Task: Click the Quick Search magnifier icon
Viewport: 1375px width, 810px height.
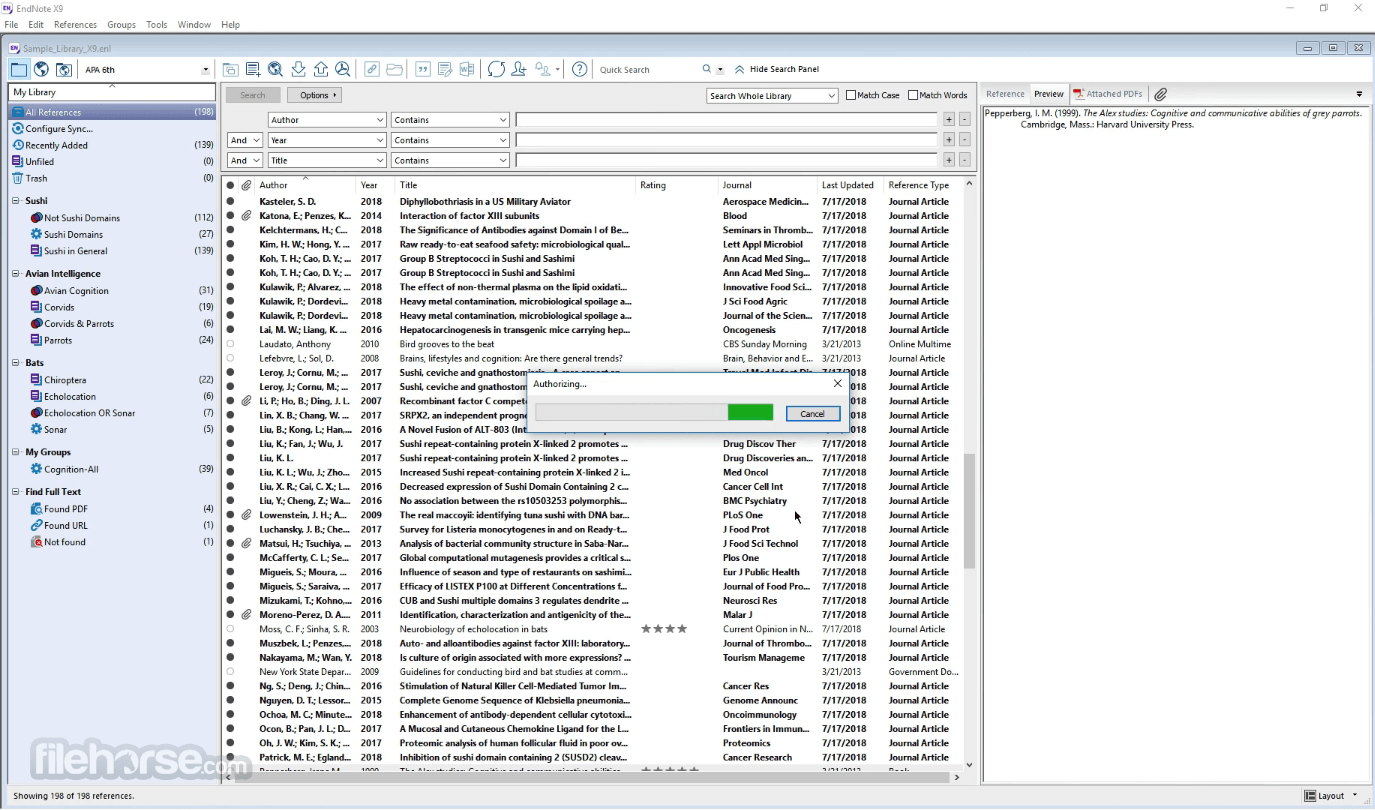Action: (706, 70)
